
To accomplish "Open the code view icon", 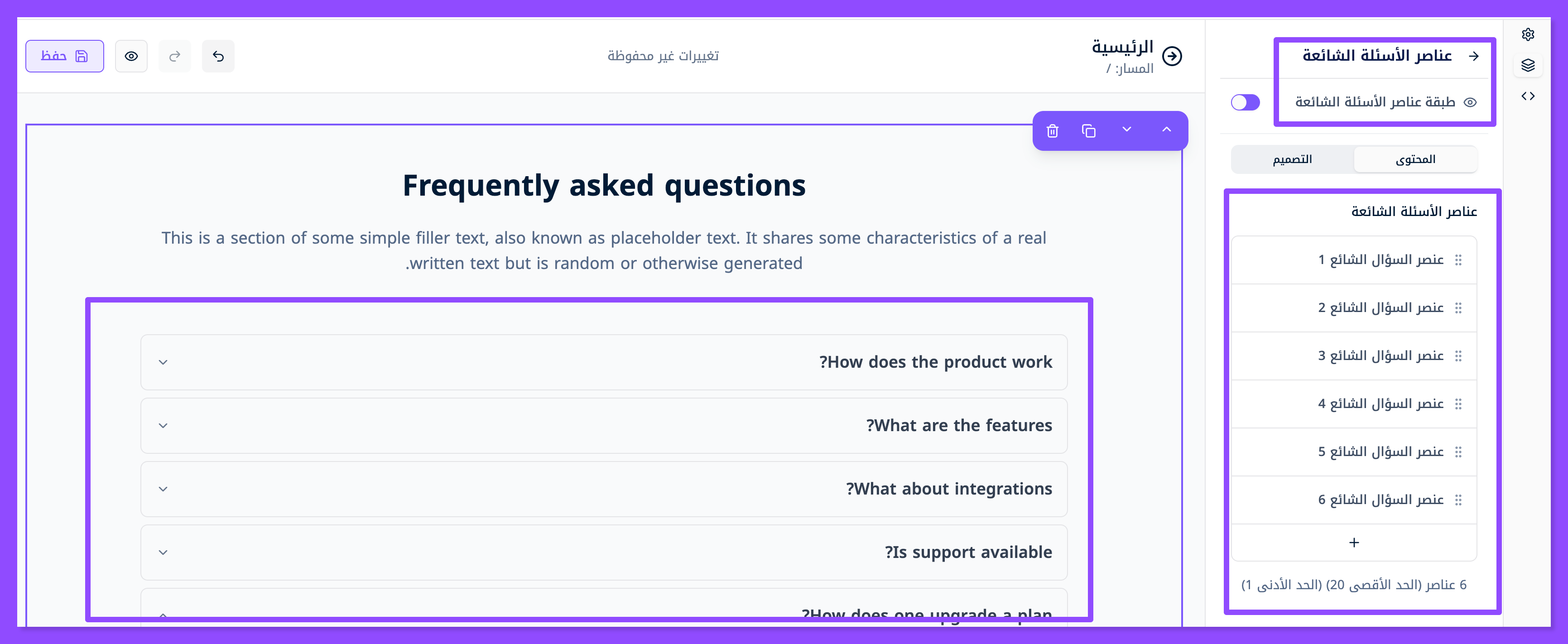I will point(1528,96).
